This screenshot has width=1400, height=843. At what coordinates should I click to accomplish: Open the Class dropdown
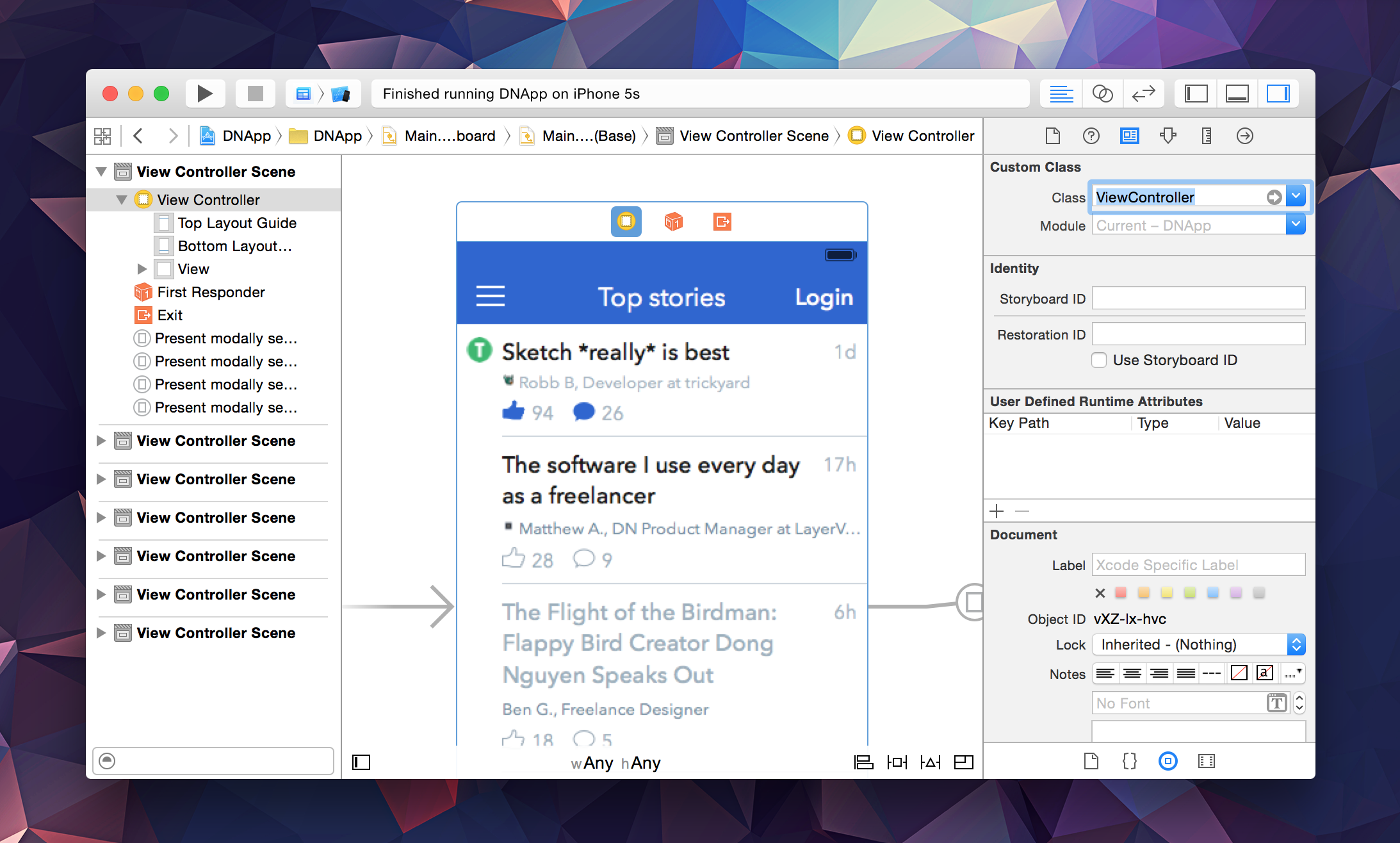[1296, 196]
